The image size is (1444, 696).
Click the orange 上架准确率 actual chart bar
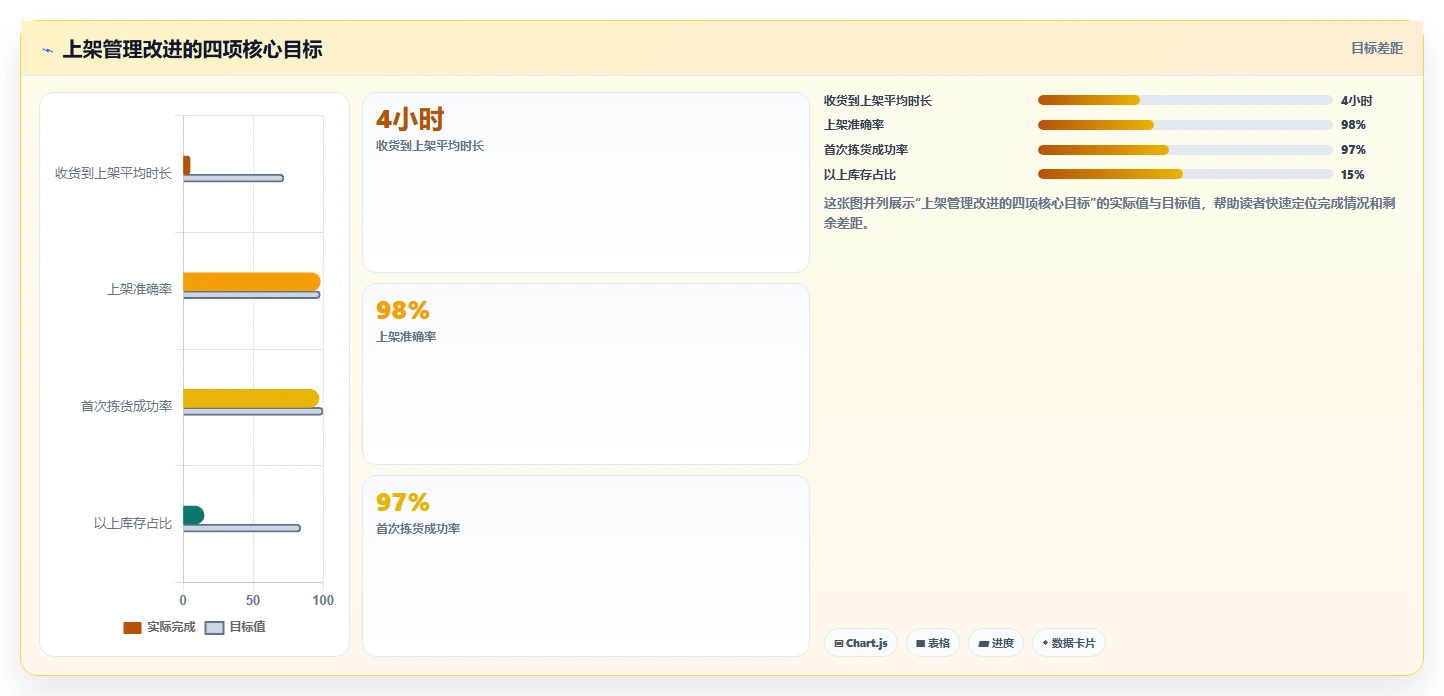[252, 282]
